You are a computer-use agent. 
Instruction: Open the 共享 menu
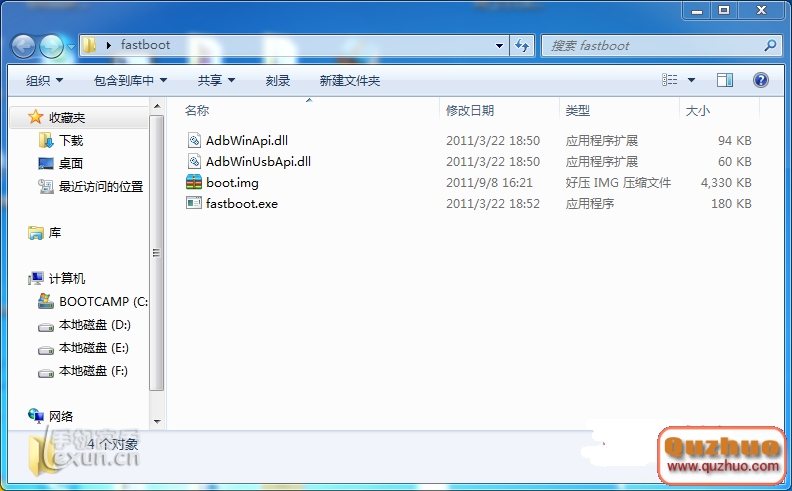coord(216,80)
